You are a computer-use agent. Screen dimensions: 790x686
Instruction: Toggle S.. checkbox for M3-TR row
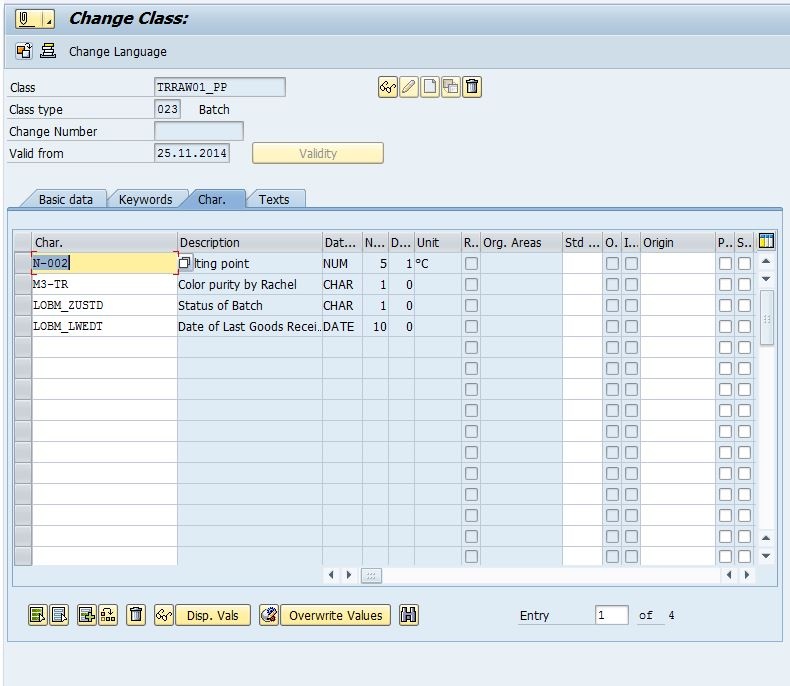745,285
